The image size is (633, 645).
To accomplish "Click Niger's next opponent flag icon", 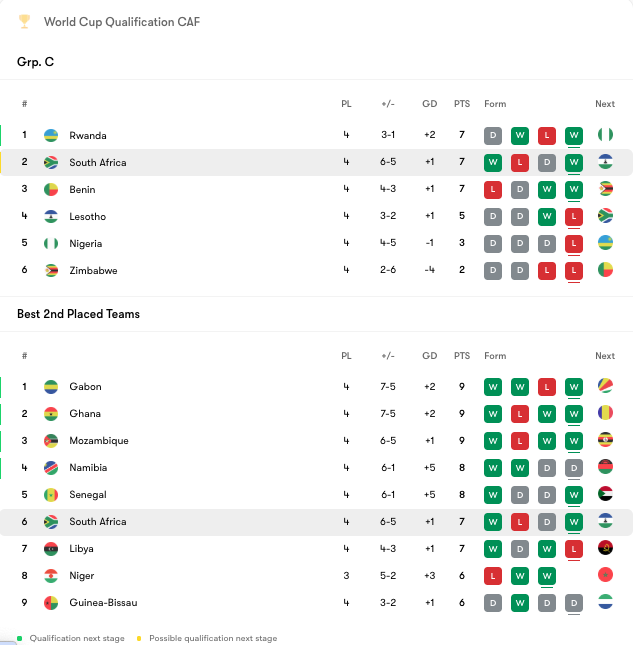I will [x=605, y=576].
